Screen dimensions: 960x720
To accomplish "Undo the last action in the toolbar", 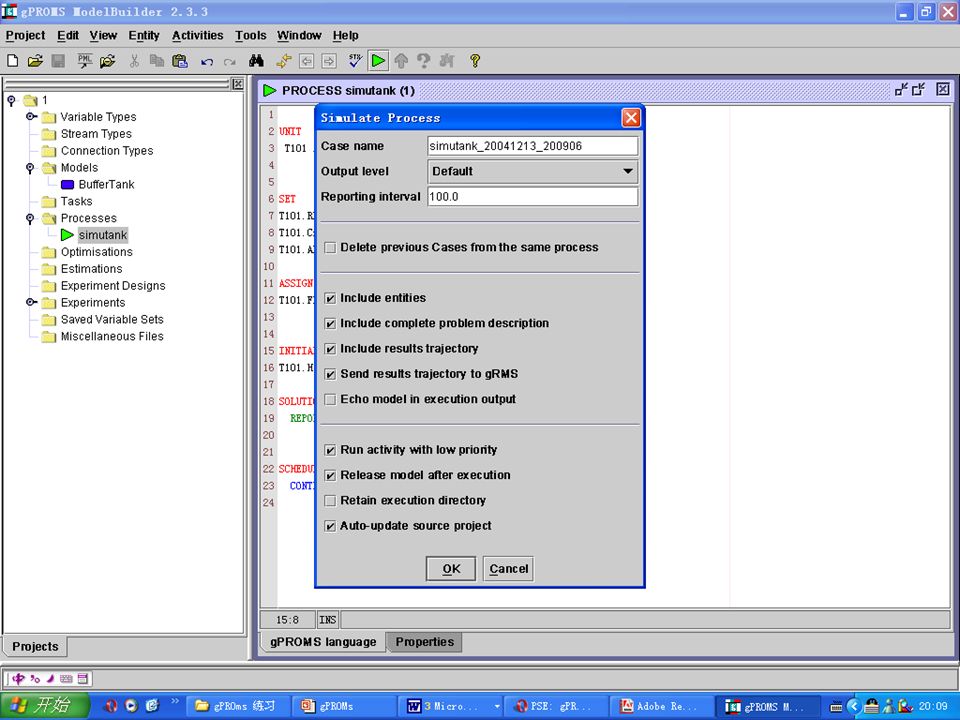I will click(207, 61).
